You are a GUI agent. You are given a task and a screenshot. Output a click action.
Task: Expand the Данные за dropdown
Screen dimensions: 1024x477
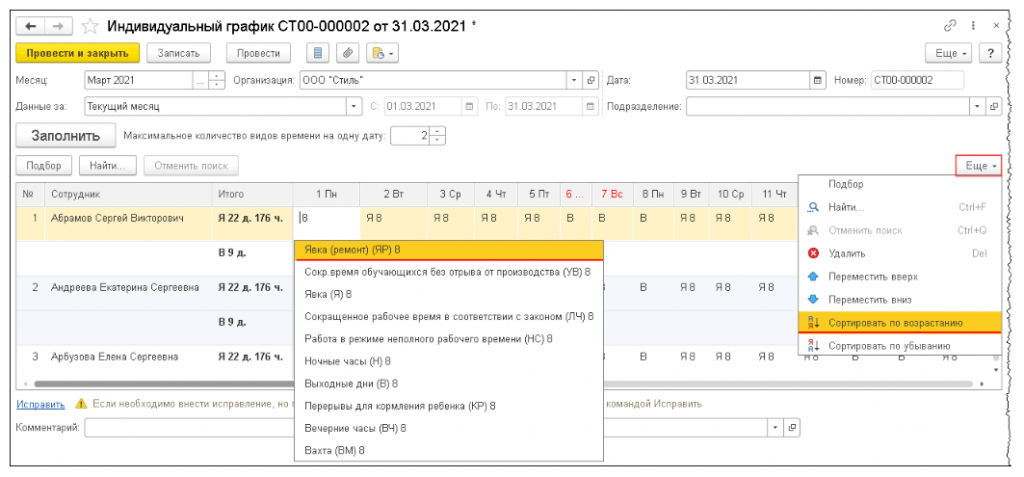pyautogui.click(x=354, y=106)
